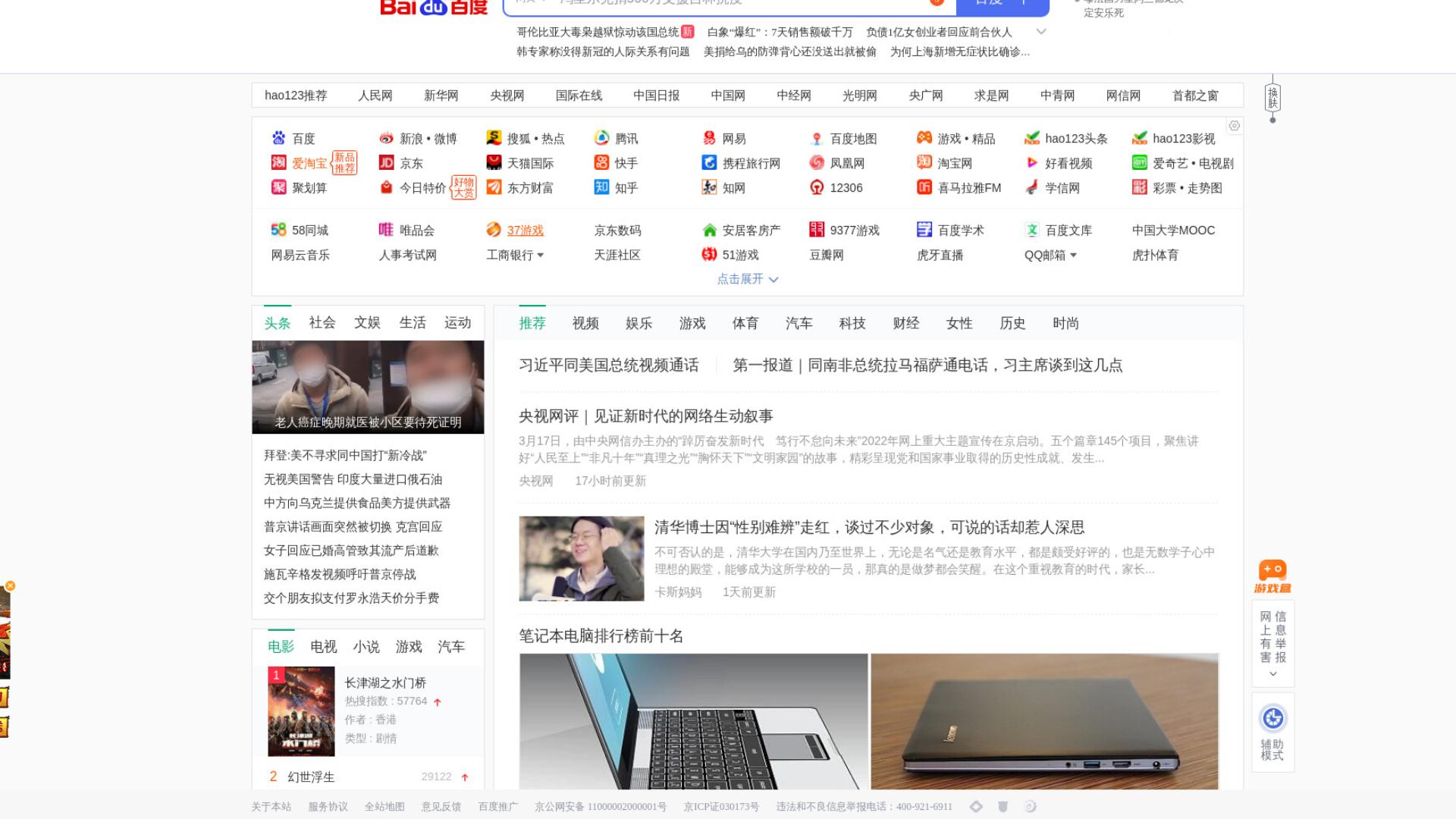The image size is (1456, 819).
Task: Open the 首都之窗 top link
Action: tap(1195, 96)
